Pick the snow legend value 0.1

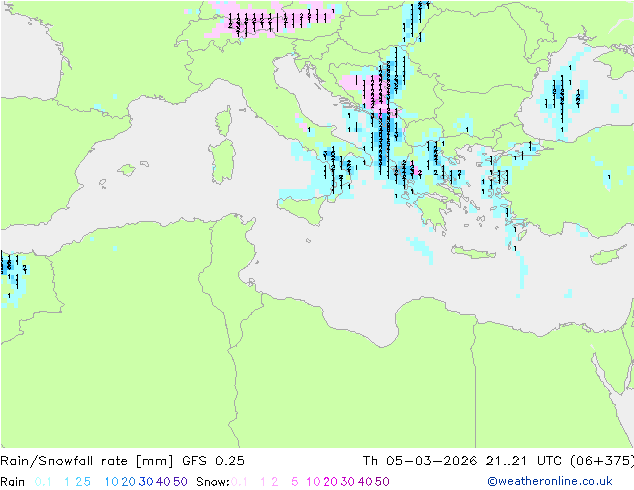(x=239, y=482)
